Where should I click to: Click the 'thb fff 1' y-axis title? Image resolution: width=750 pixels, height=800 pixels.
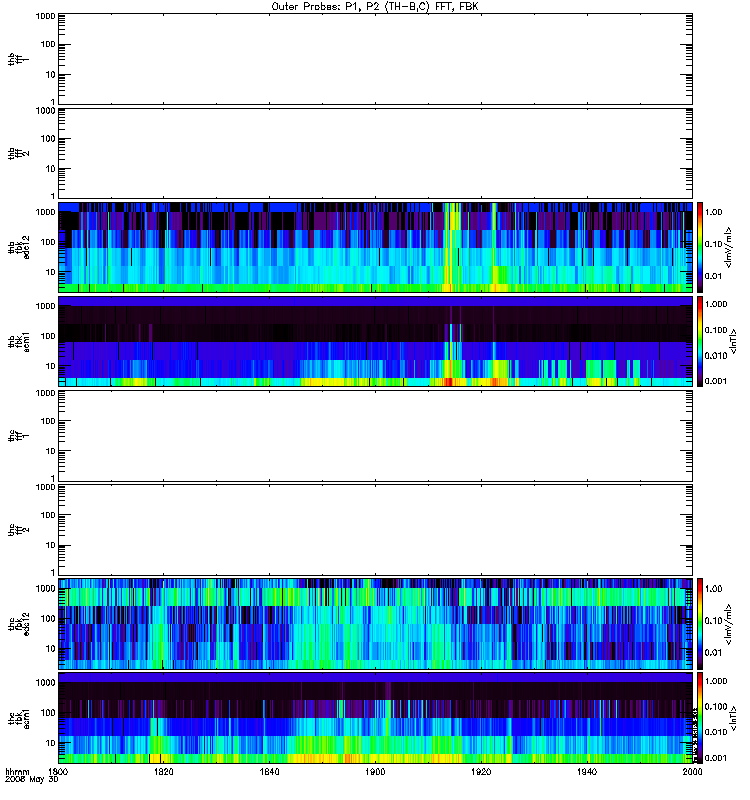point(19,59)
